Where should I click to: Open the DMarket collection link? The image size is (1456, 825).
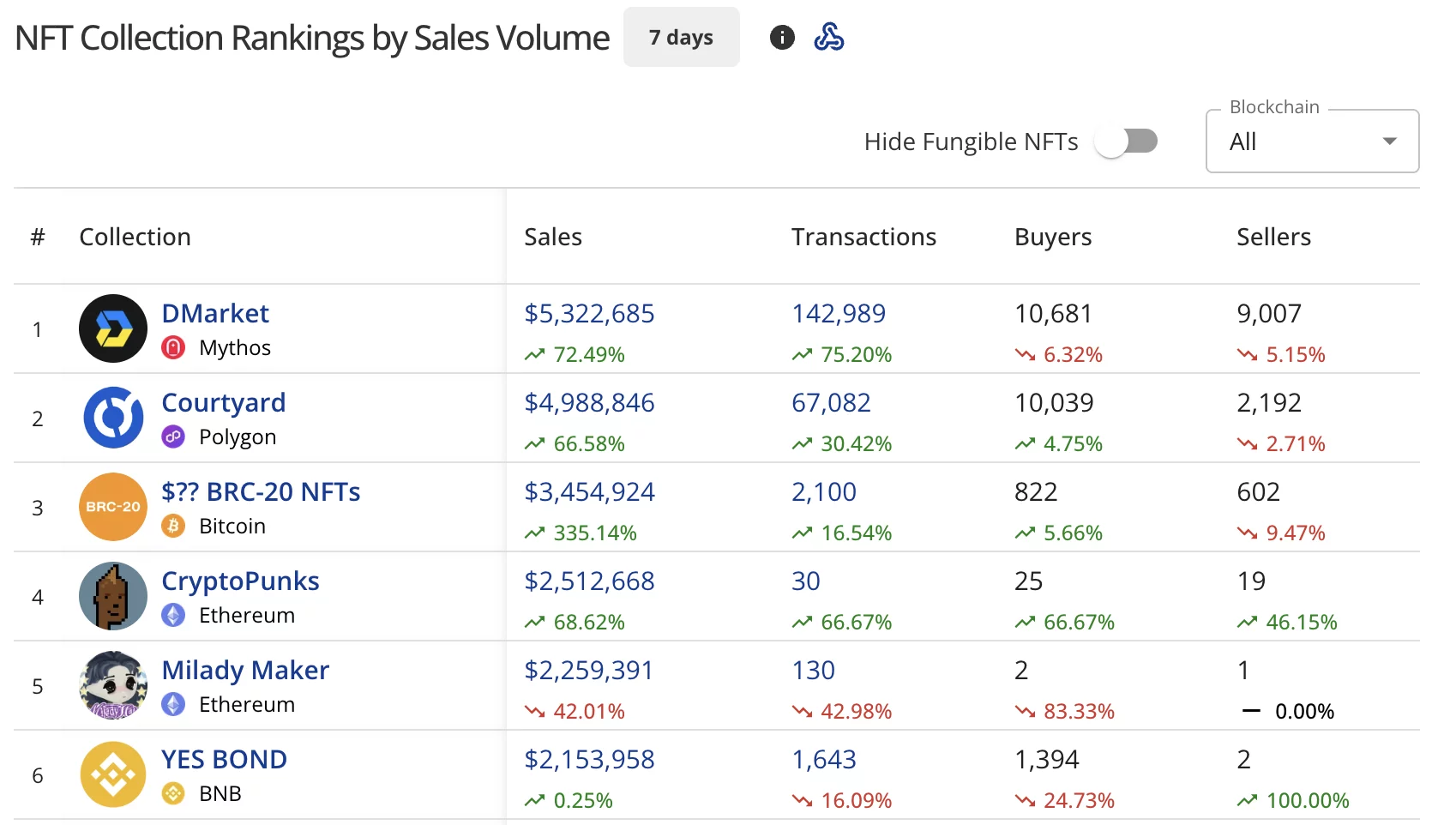(x=214, y=313)
